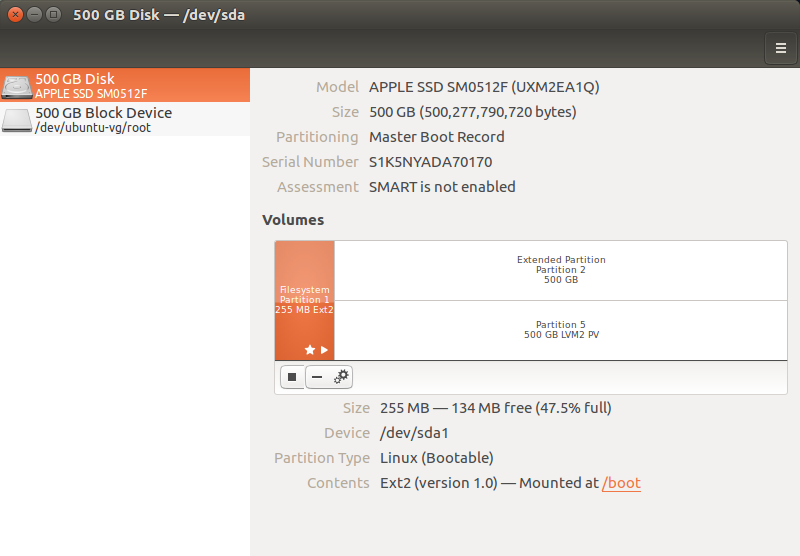Select the Extended Partition 2 volume
The image size is (800, 556).
click(560, 270)
